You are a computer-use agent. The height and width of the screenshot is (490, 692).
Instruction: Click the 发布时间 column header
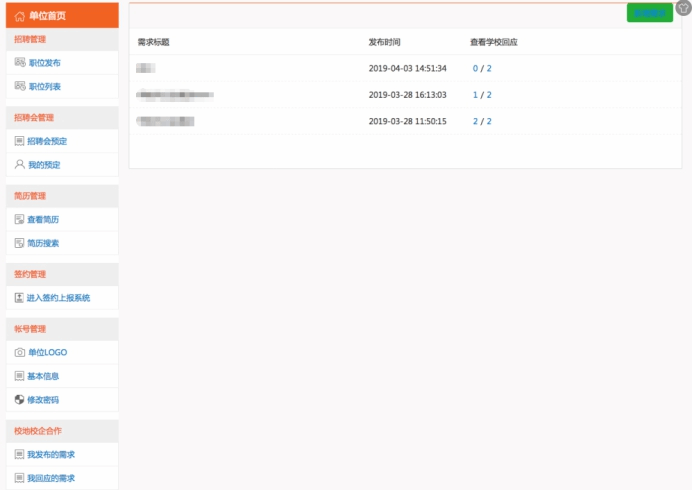pos(384,42)
